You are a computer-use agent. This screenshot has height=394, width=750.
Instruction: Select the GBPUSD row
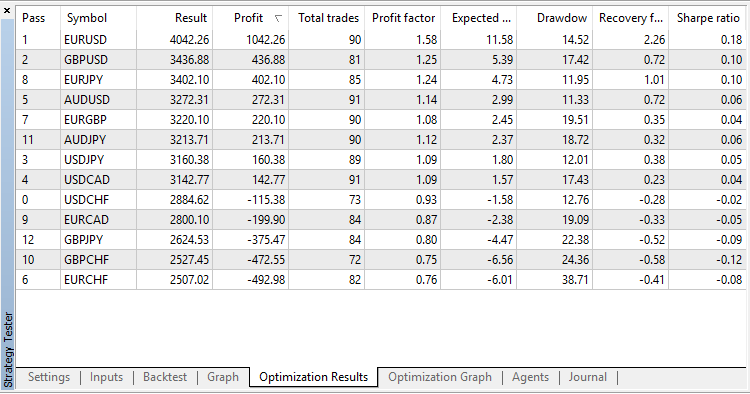click(381, 60)
